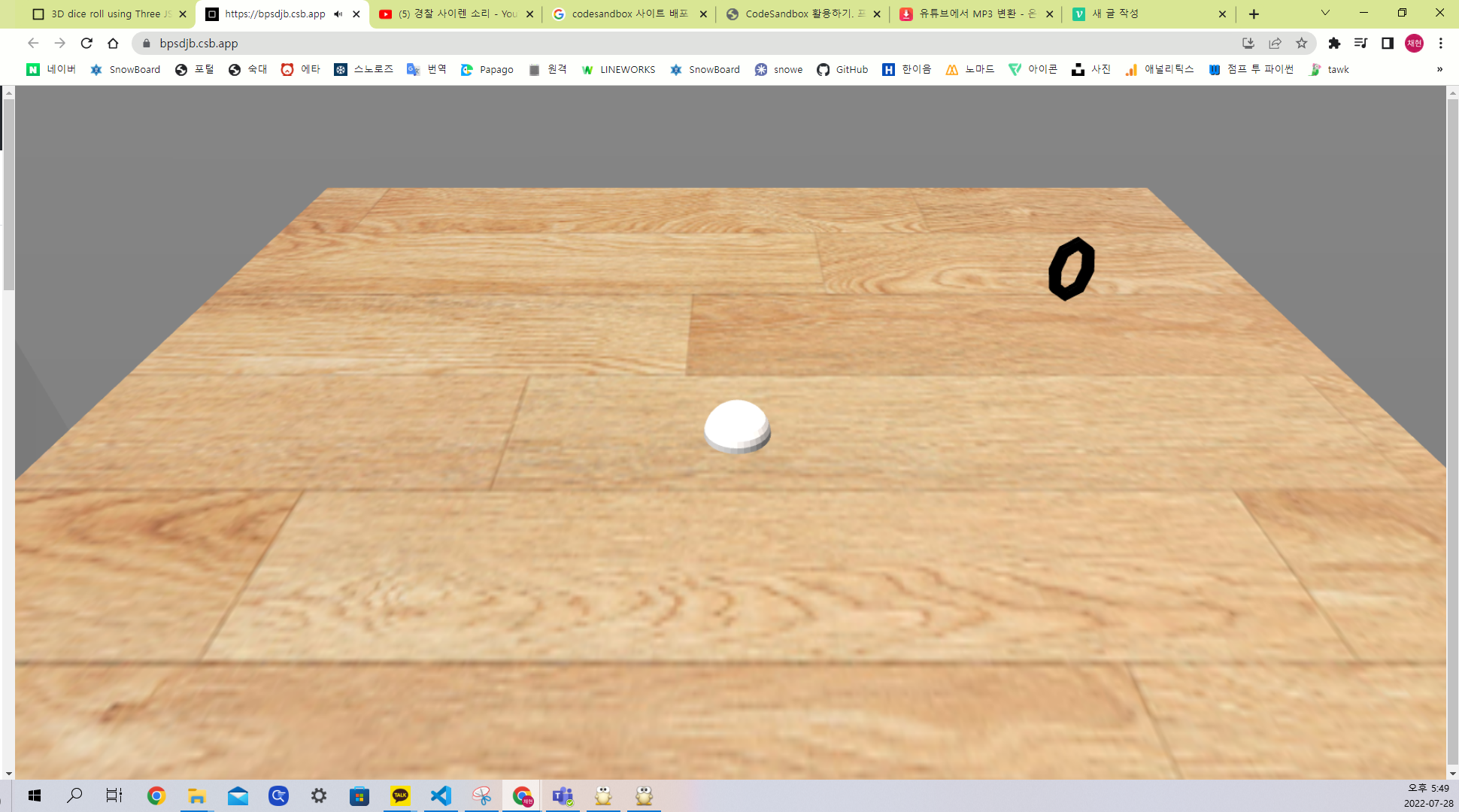Bookmark this page with star icon
Viewport: 1459px width, 812px height.
click(1301, 43)
